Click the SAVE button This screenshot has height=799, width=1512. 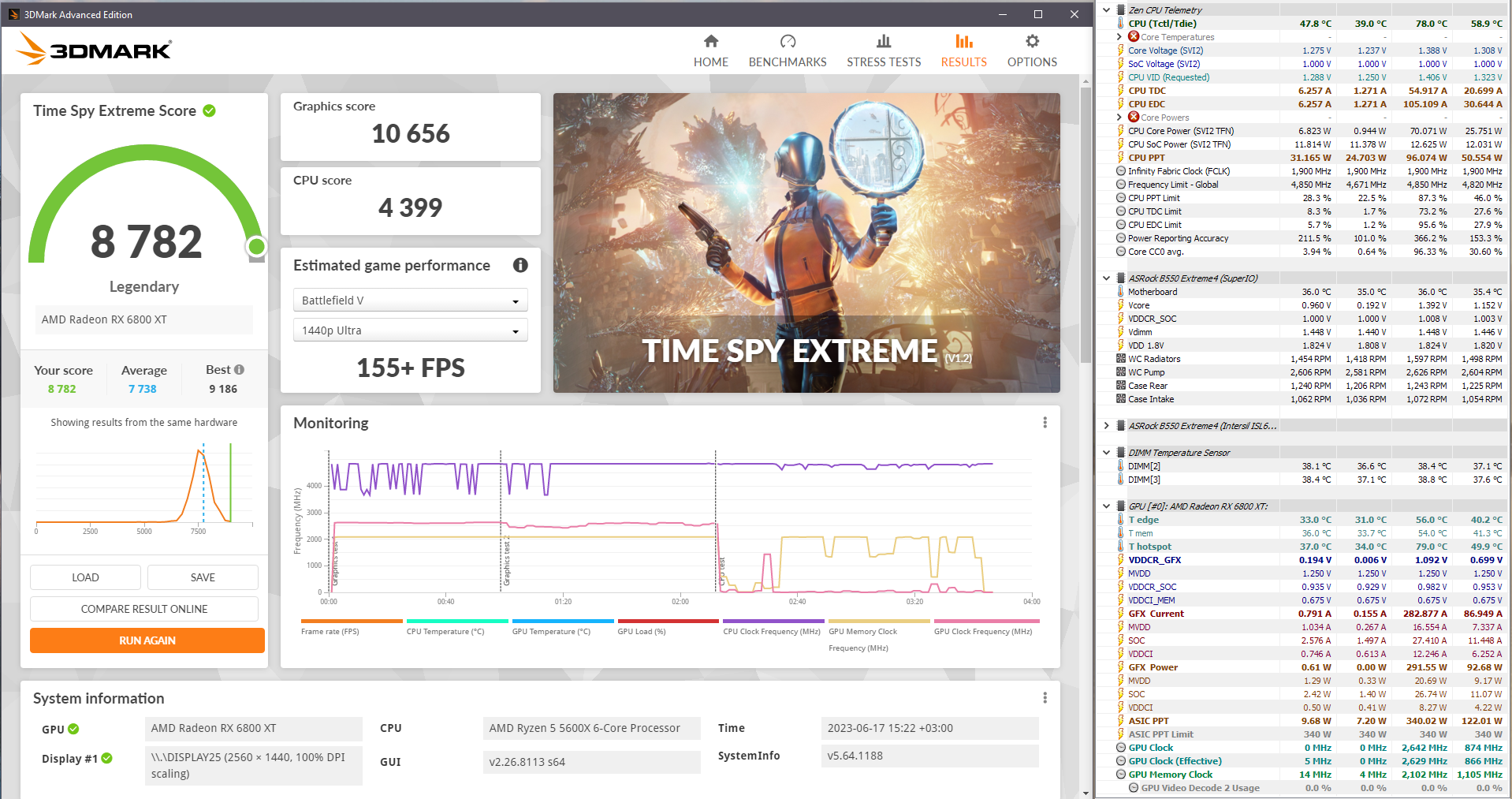tap(203, 577)
